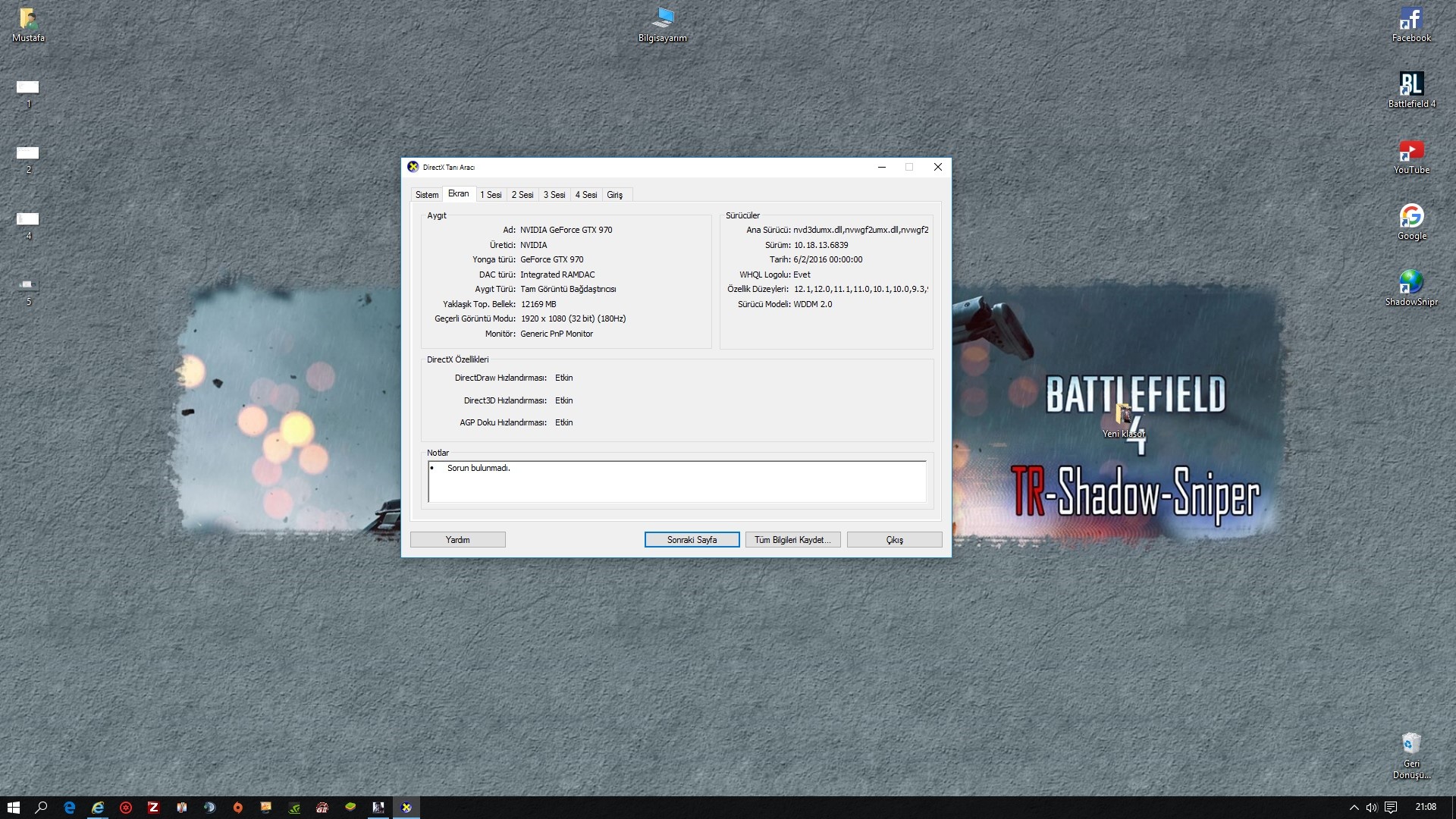Click the DirectDraw Hızlandırması Etkin value
1456x819 pixels.
(564, 378)
